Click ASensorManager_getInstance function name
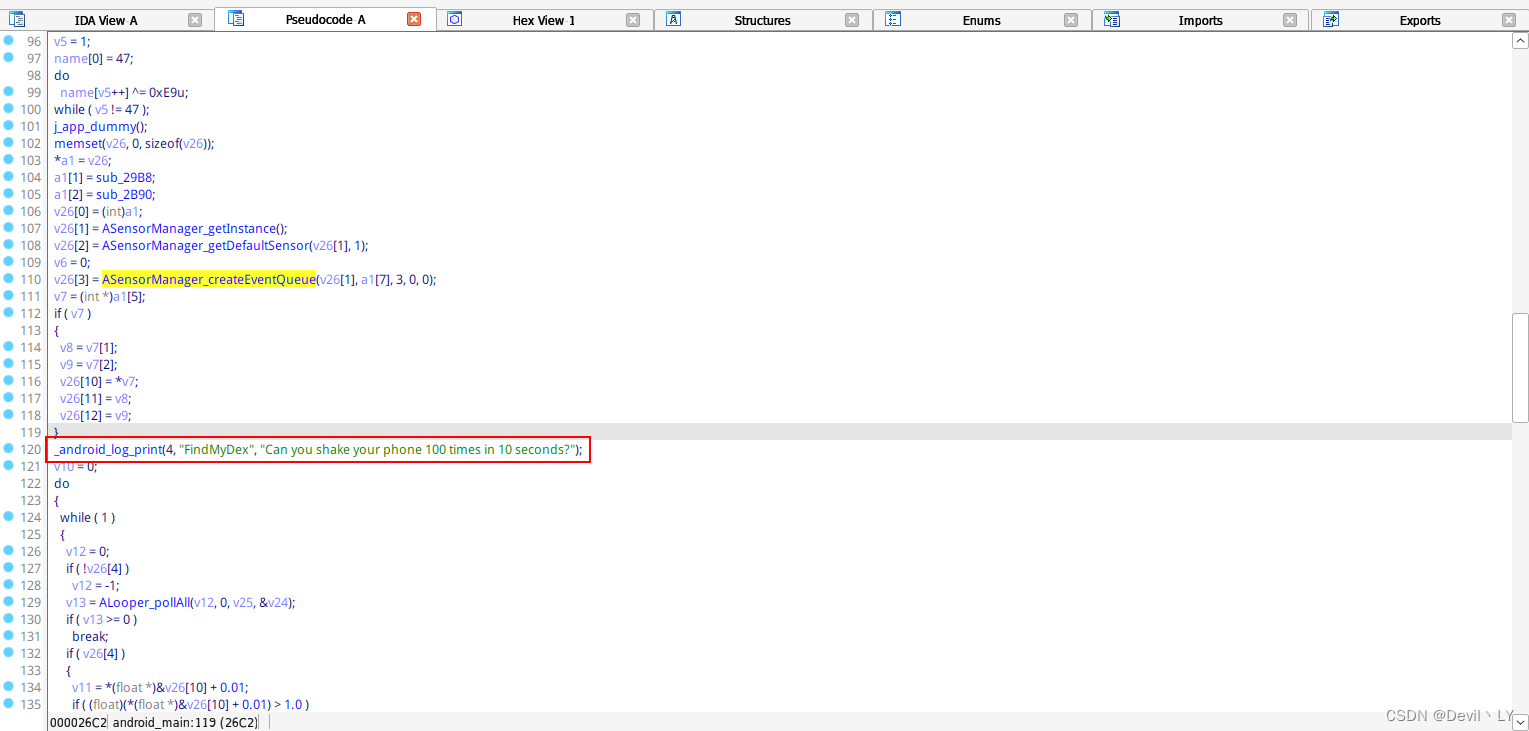Screen dimensions: 1529x731 pyautogui.click(x=187, y=228)
